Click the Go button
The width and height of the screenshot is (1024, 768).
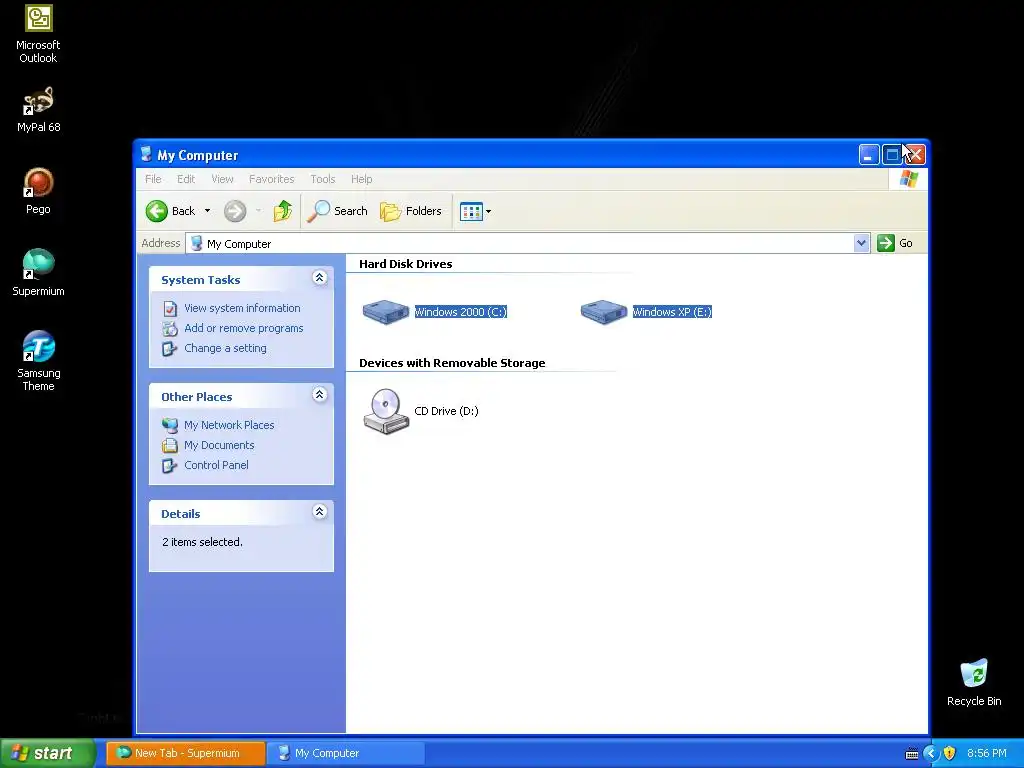click(x=895, y=243)
